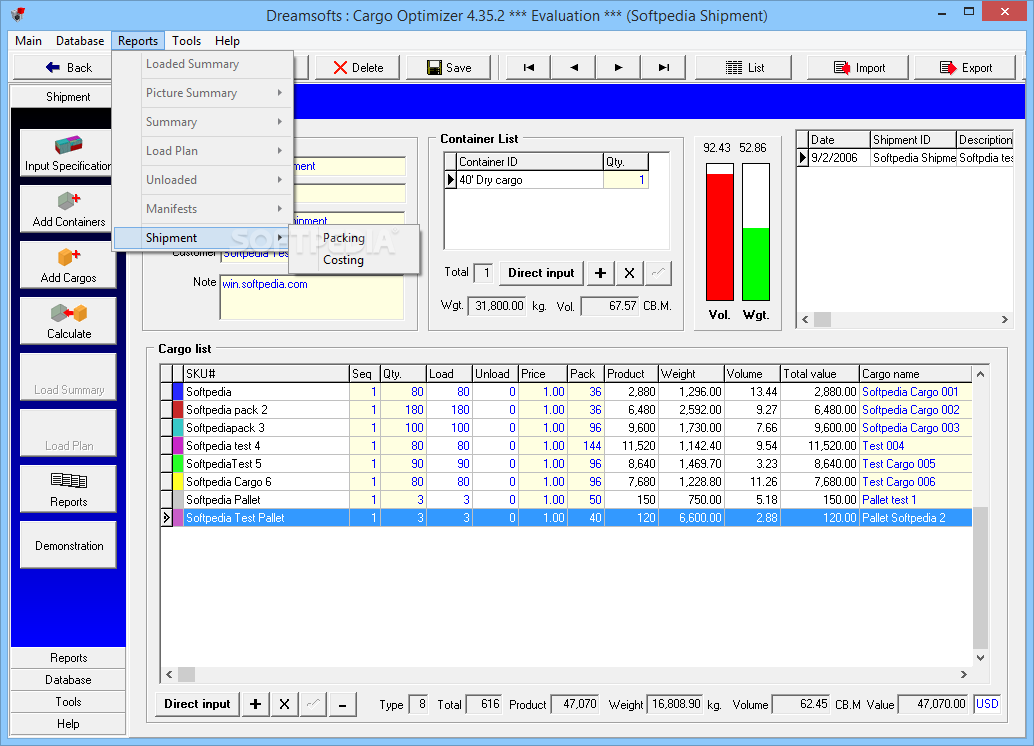This screenshot has width=1034, height=746.
Task: Open Reports section at sidebar bottom
Action: pos(68,658)
